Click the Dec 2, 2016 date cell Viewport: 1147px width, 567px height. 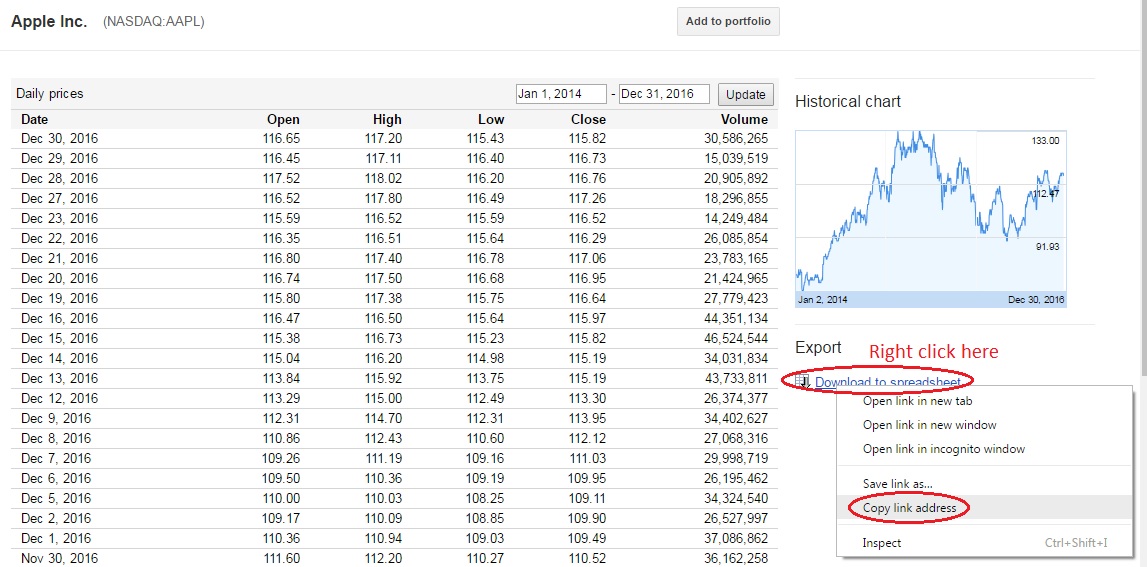pyautogui.click(x=56, y=519)
